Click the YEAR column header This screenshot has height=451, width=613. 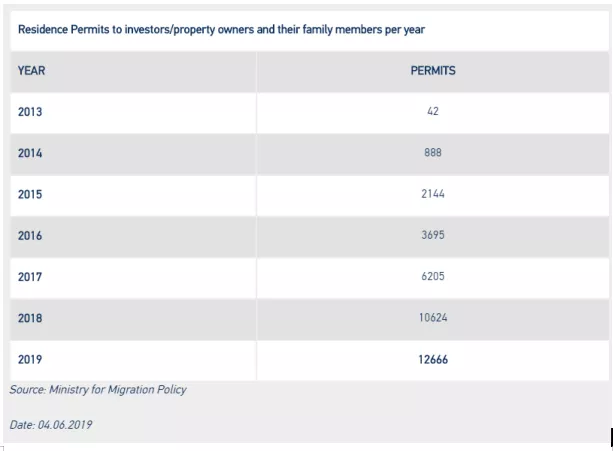31,71
